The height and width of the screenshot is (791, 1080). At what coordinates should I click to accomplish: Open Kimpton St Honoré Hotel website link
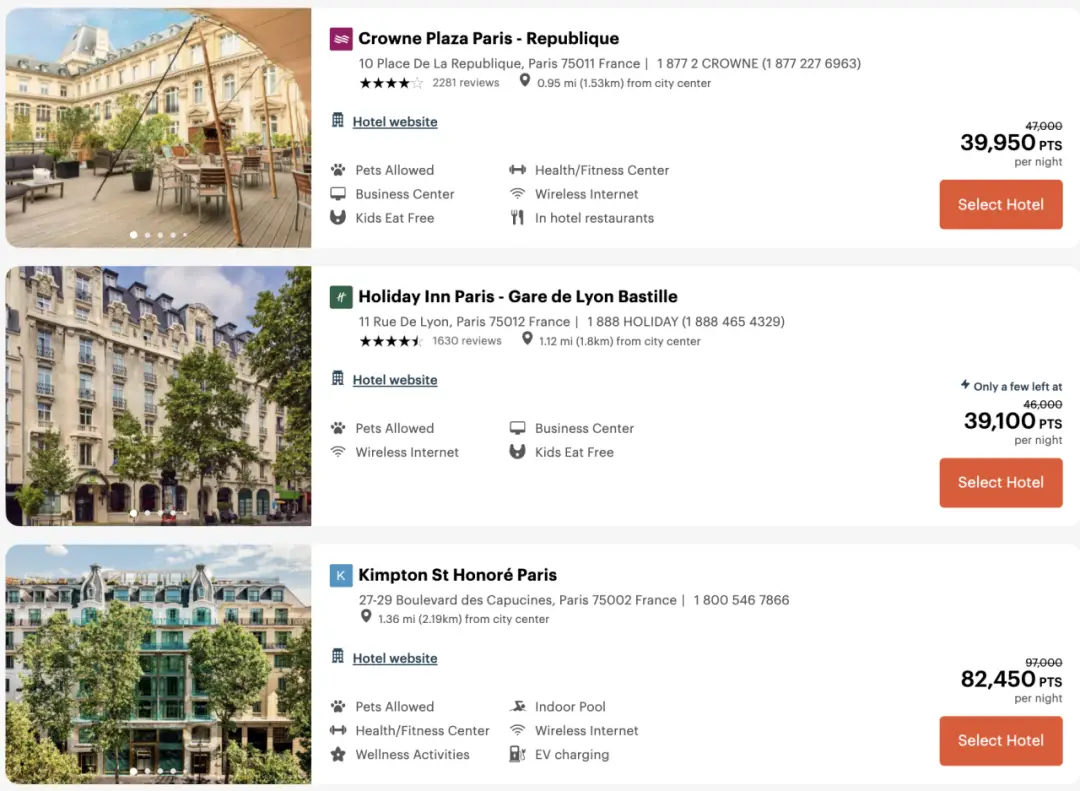tap(395, 658)
